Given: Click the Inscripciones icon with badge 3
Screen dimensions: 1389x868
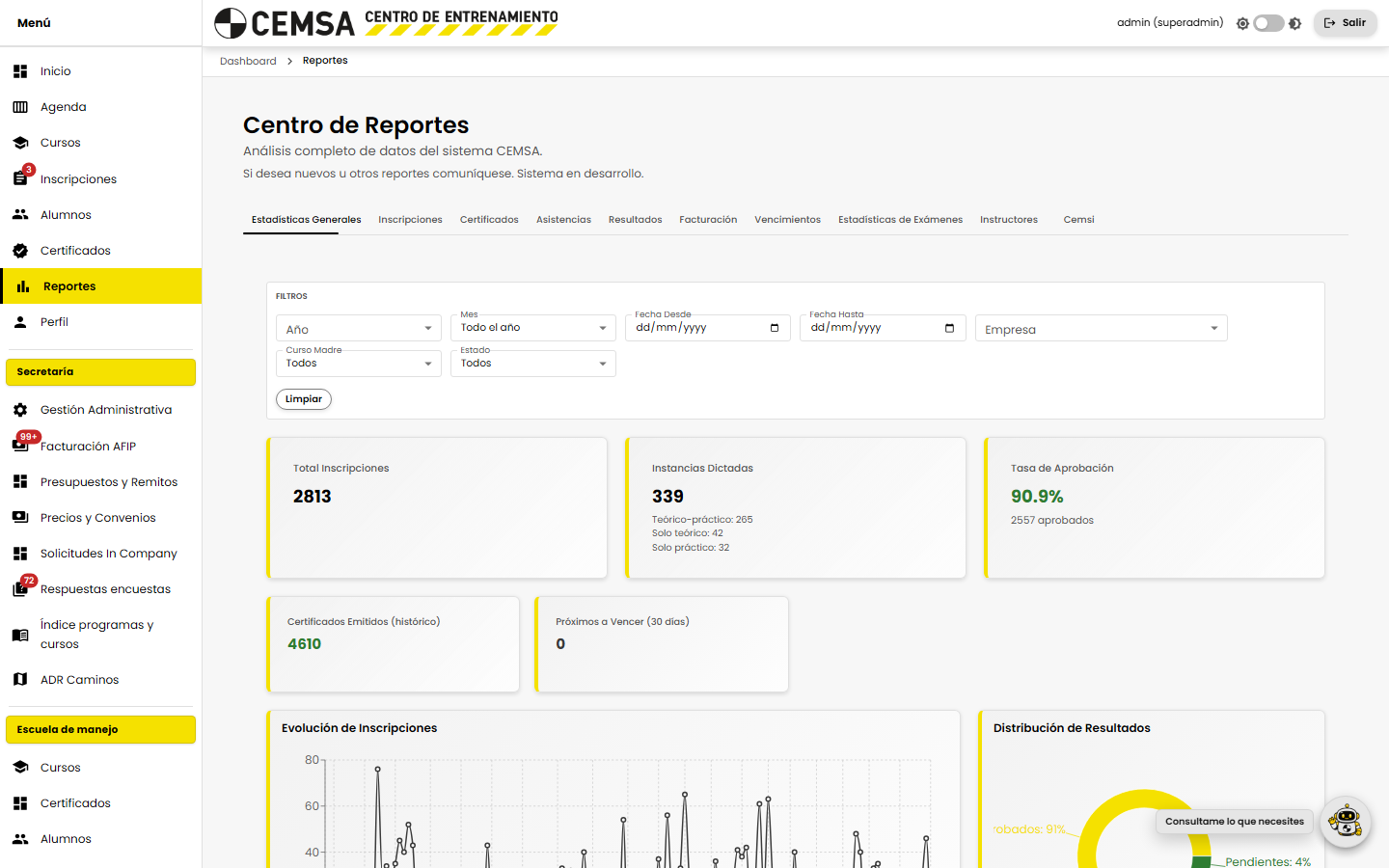Looking at the screenshot, I should [x=20, y=178].
